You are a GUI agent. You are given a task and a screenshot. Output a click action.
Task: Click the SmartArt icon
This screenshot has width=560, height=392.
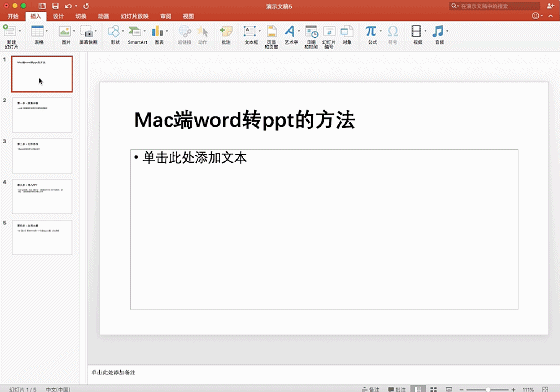pyautogui.click(x=135, y=31)
